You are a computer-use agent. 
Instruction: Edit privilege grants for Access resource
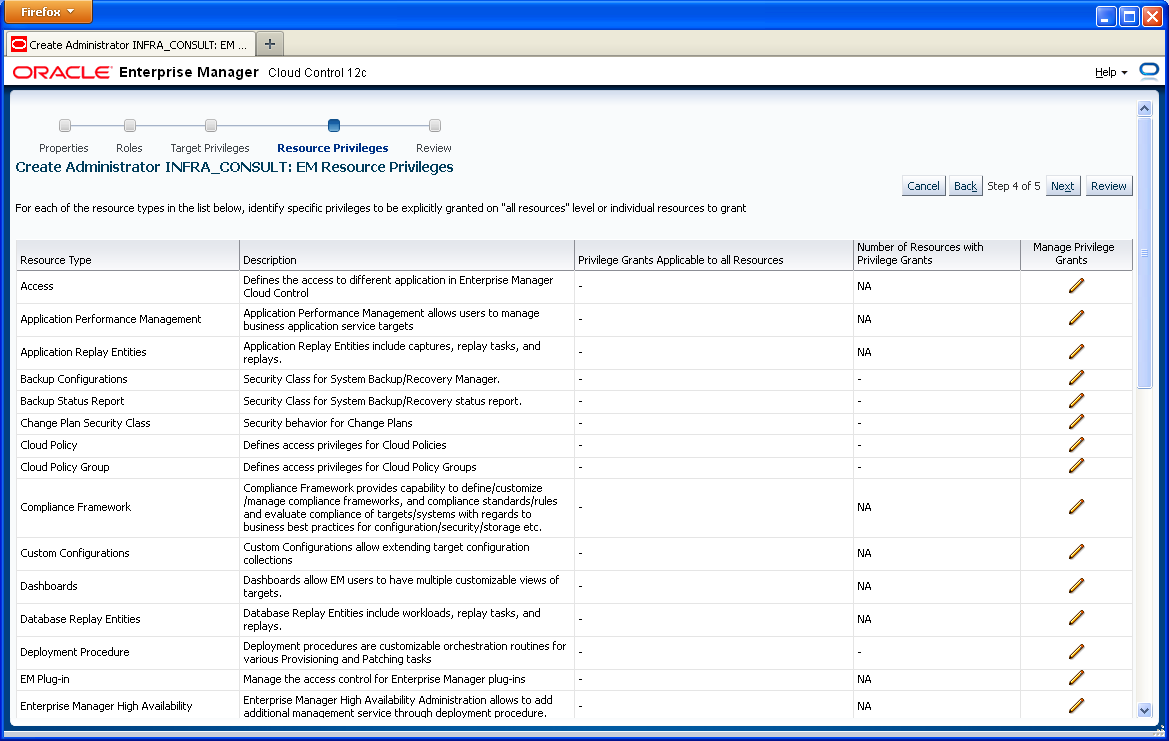[x=1076, y=286]
